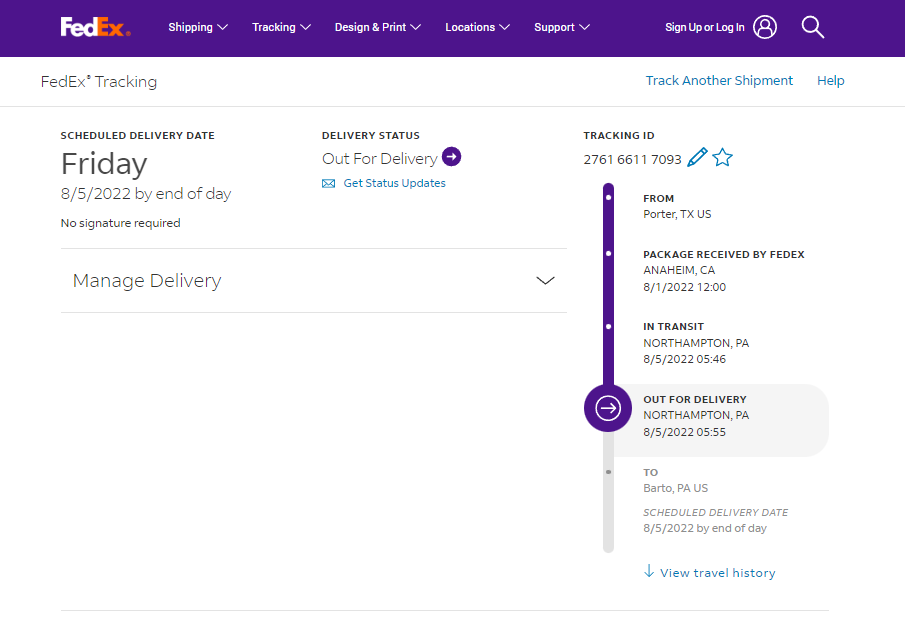The width and height of the screenshot is (905, 634).
Task: Click the timestamp 8/5/2022 05:46
Action: click(685, 359)
